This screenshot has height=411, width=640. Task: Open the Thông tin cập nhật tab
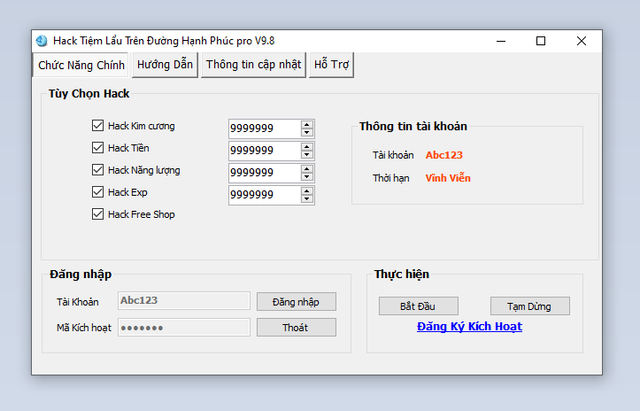[253, 65]
